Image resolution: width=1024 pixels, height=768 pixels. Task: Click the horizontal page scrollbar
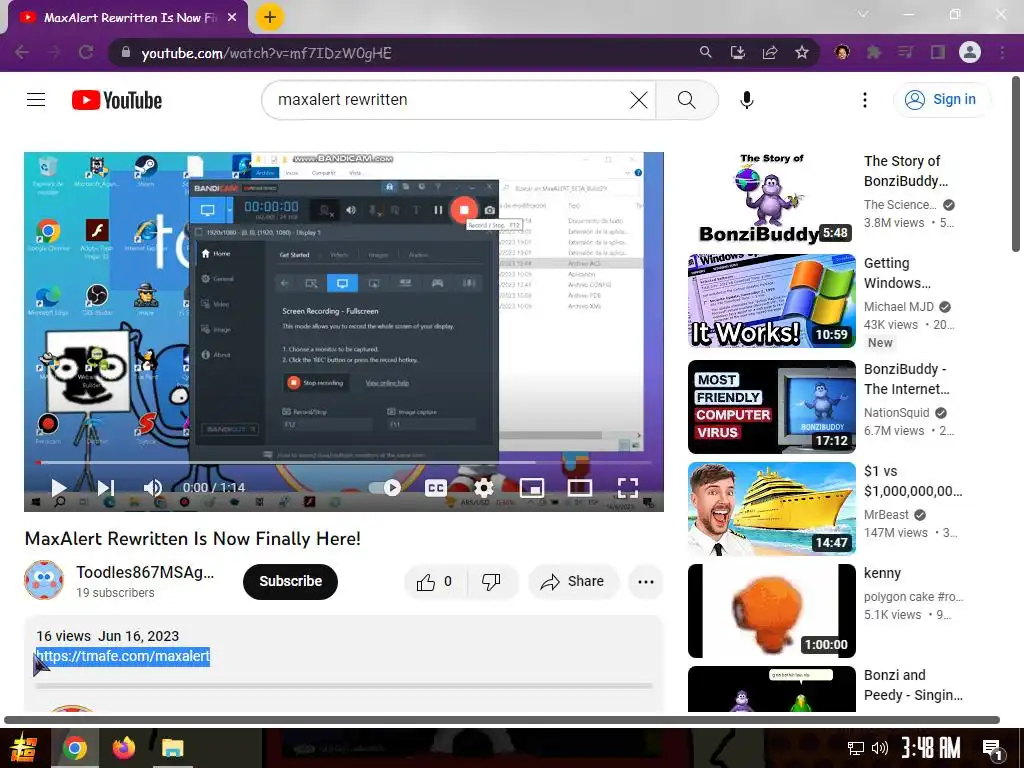[x=502, y=720]
